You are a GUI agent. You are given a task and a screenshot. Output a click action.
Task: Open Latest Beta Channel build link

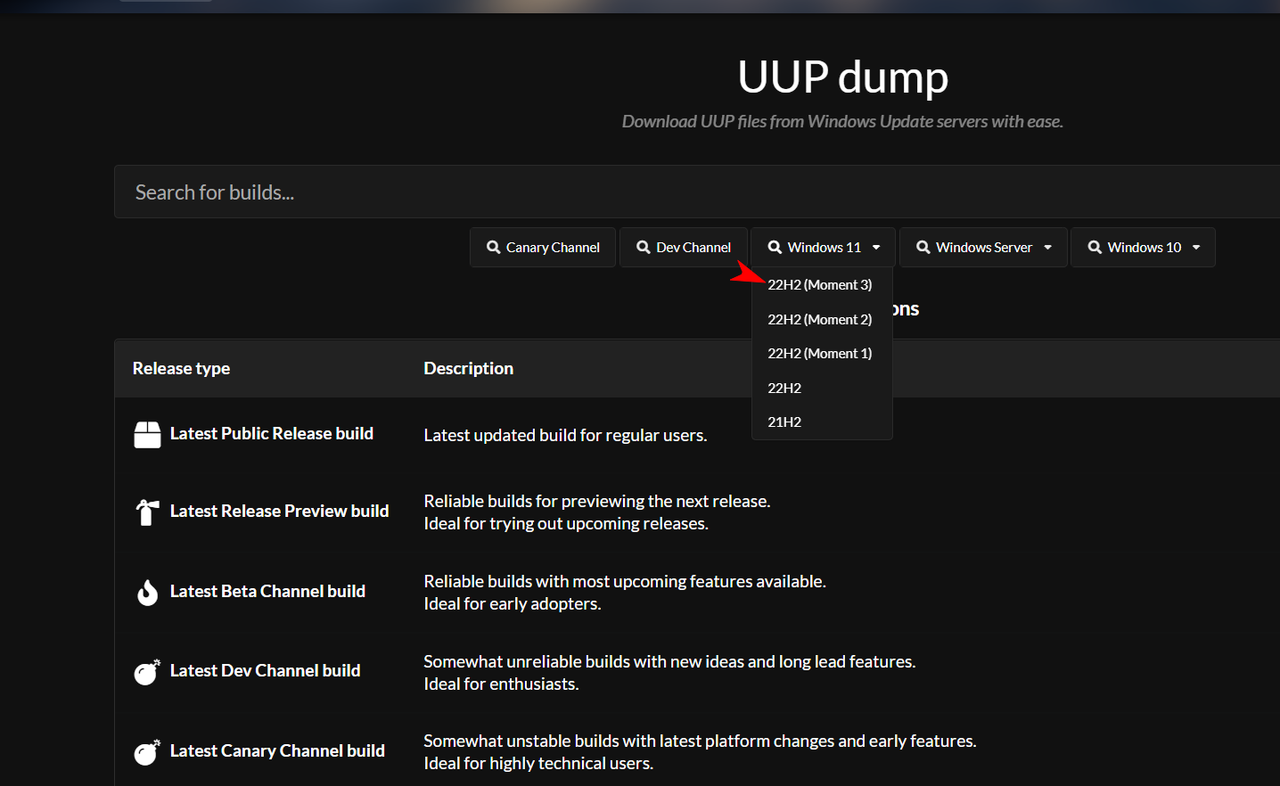268,591
